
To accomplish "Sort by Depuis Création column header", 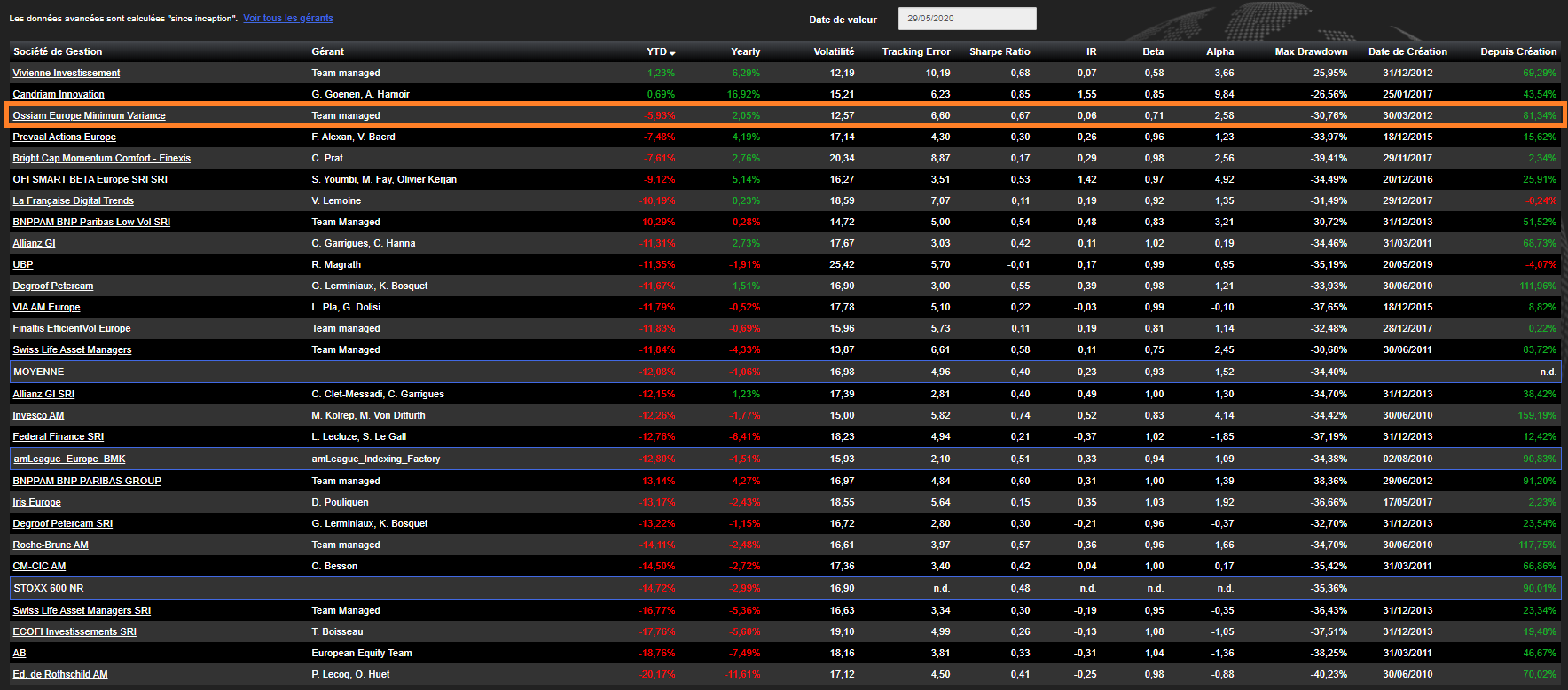I will pyautogui.click(x=1518, y=51).
